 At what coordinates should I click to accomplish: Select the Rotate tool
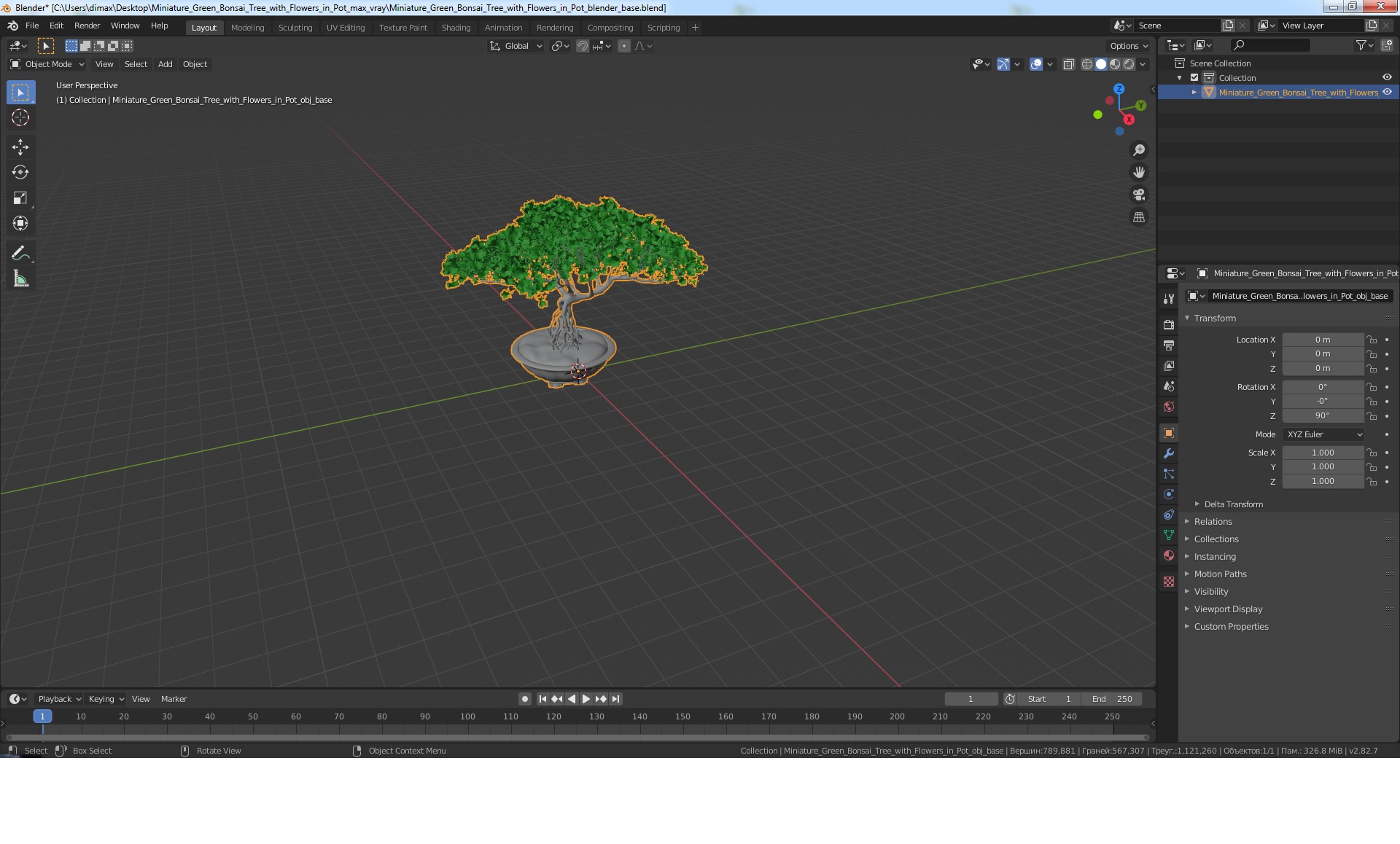[20, 173]
